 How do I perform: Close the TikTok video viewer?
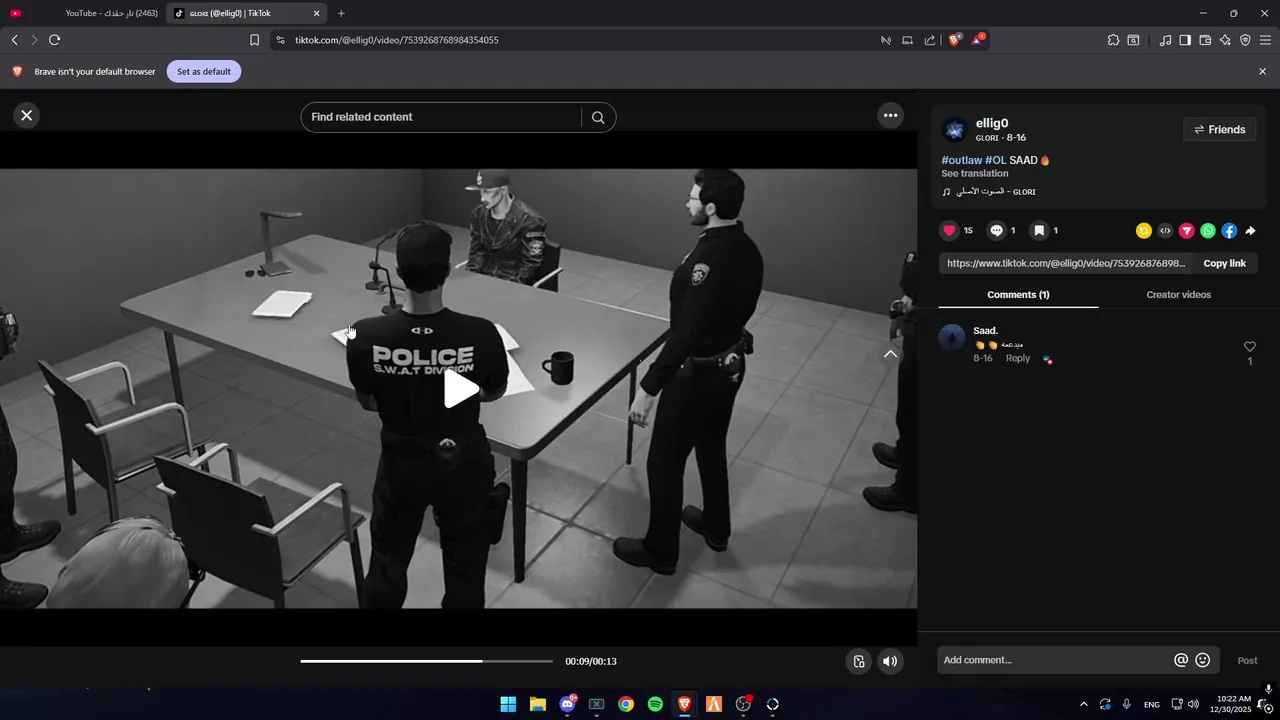27,115
